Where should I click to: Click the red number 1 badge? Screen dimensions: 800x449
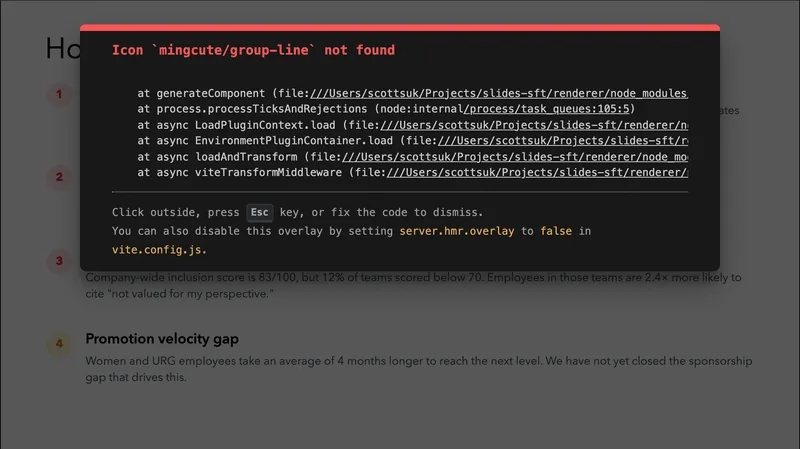click(x=59, y=95)
